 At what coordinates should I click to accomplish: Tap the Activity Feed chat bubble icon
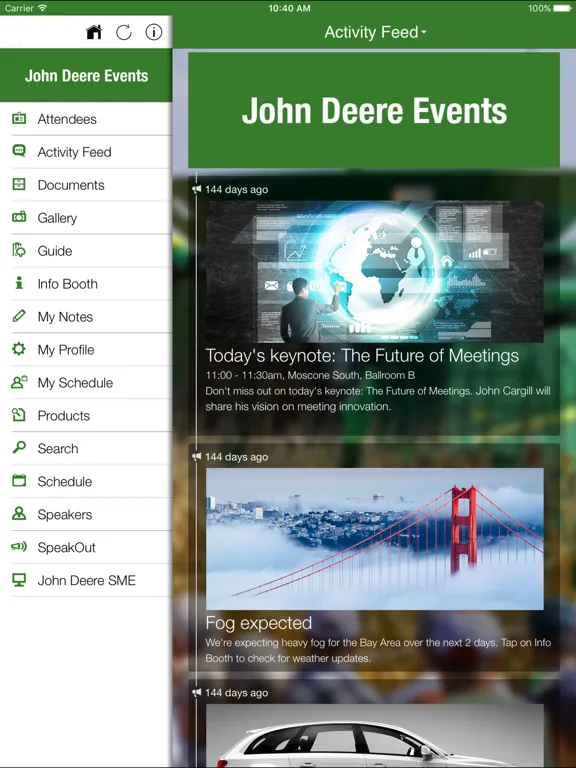[x=19, y=151]
